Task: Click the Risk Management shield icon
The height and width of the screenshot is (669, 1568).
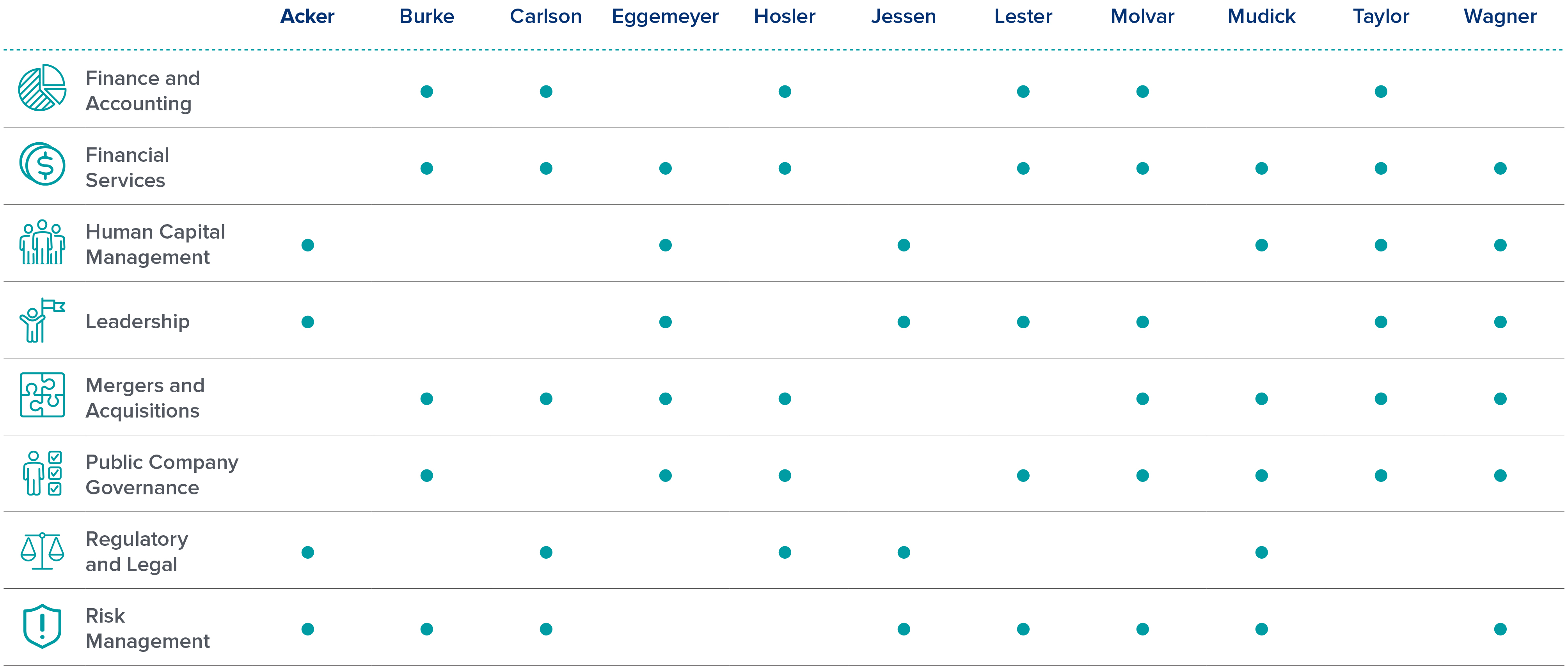Action: pyautogui.click(x=42, y=627)
